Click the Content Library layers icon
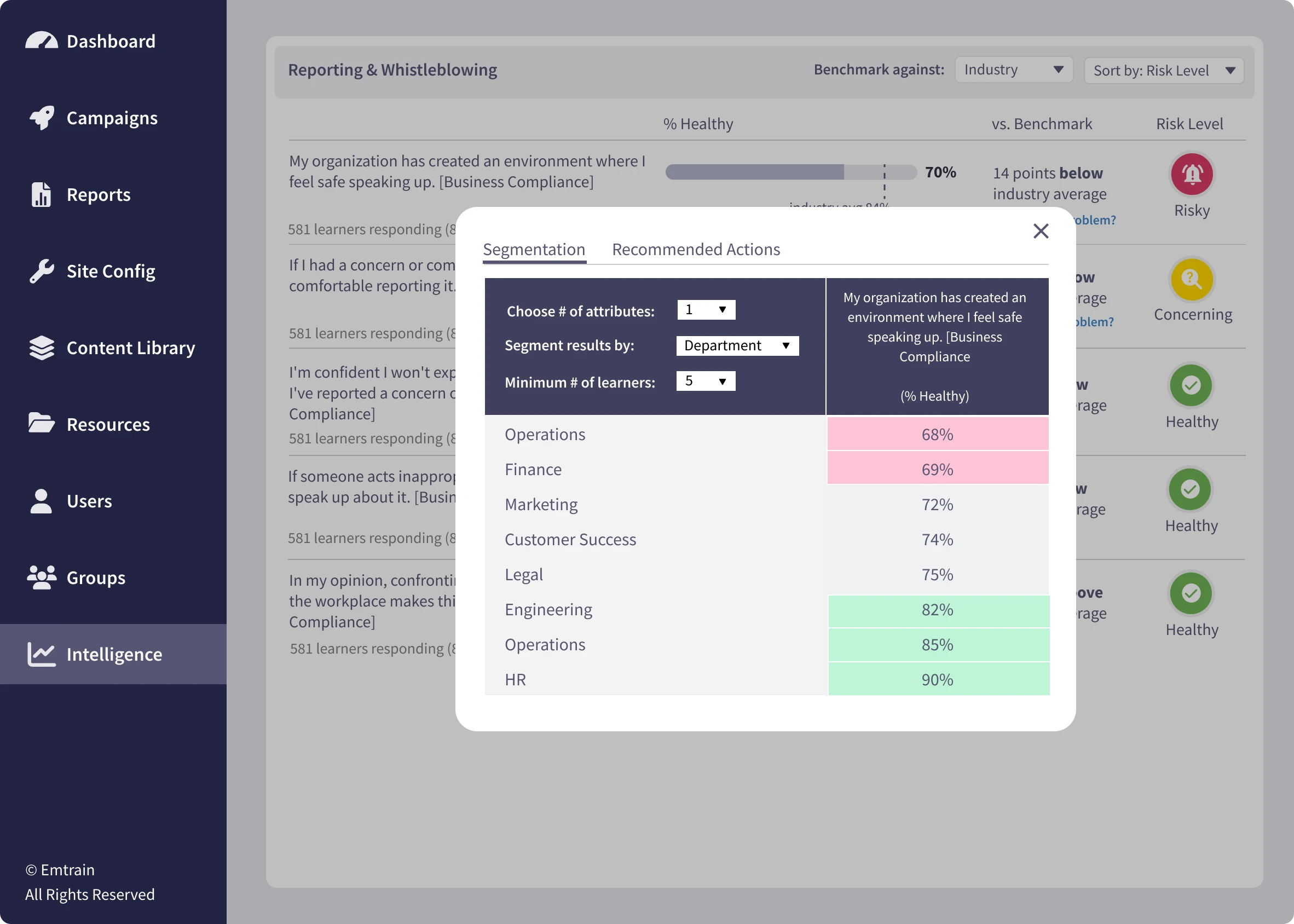Screen dimensions: 1294x924 point(42,348)
